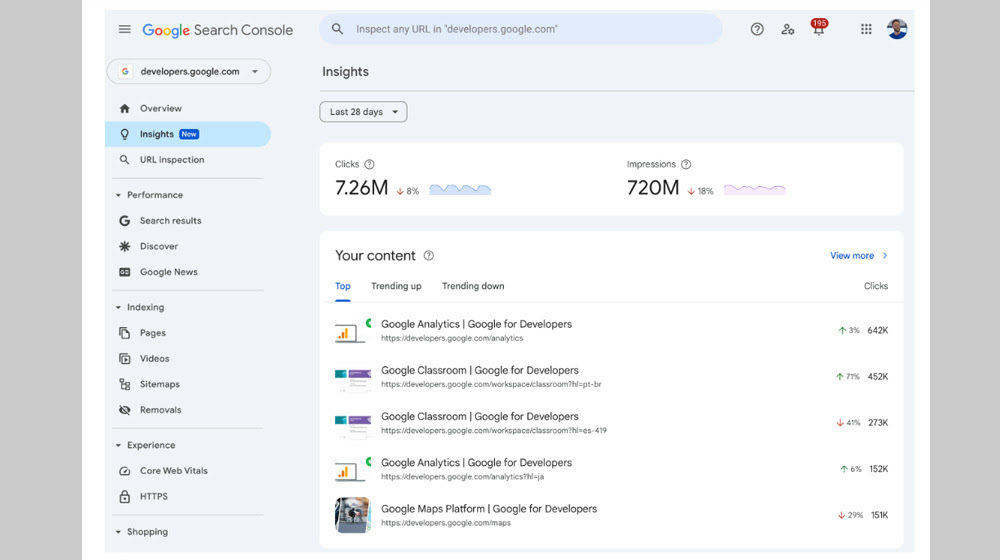Click the URL inspection magnifier icon
Viewport: 1000px width, 560px height.
pos(124,159)
